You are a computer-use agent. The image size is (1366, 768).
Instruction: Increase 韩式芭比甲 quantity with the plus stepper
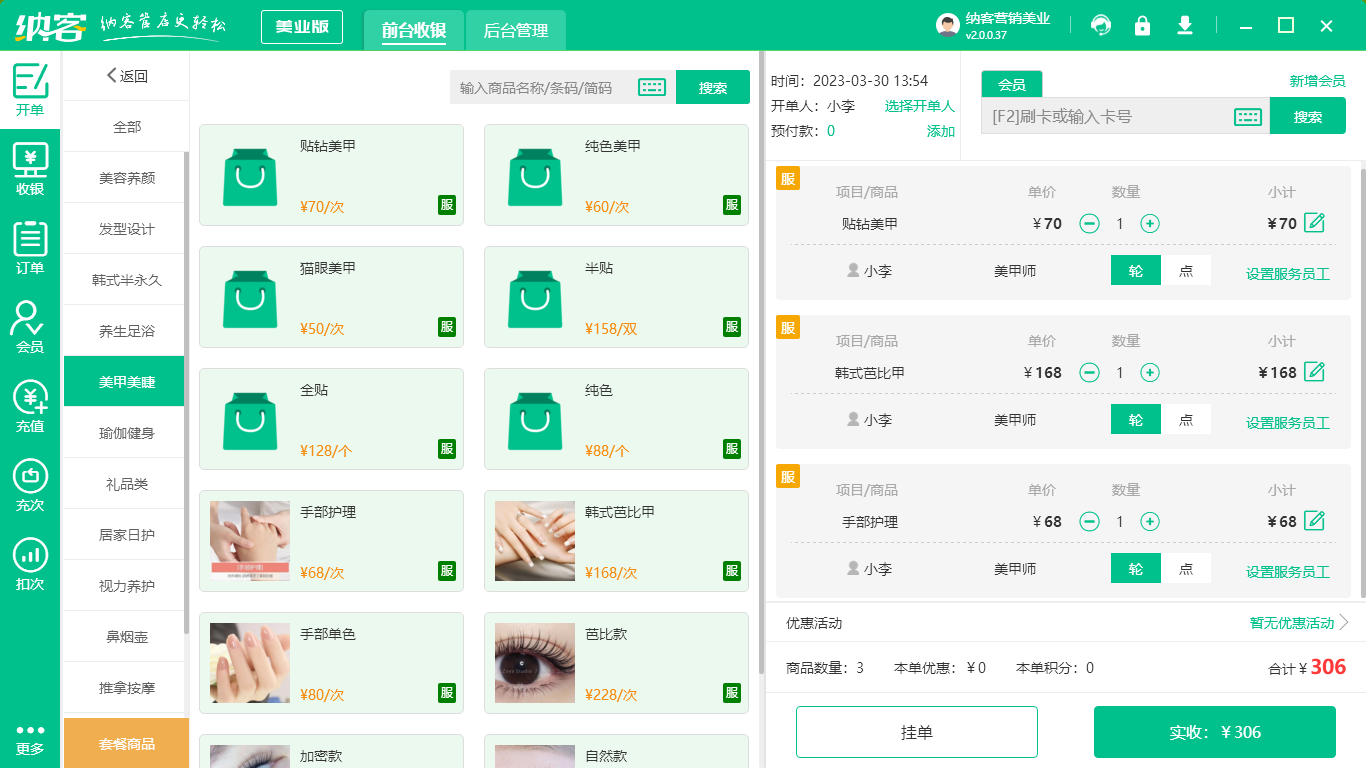point(1150,373)
